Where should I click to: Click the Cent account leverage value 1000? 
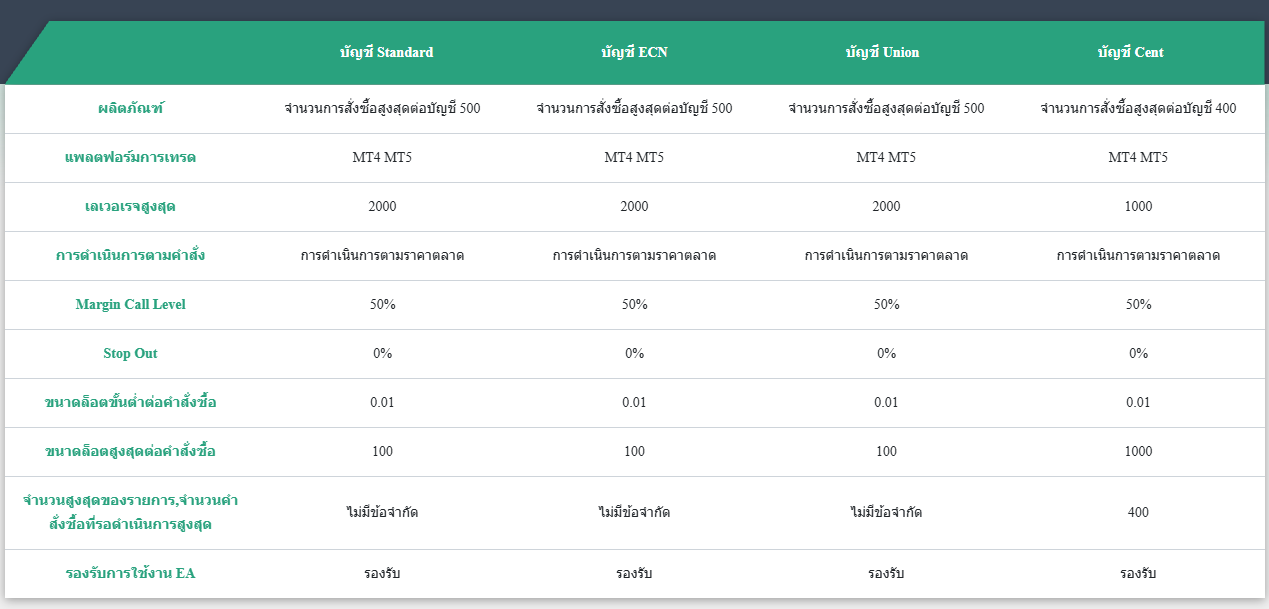[x=1138, y=206]
